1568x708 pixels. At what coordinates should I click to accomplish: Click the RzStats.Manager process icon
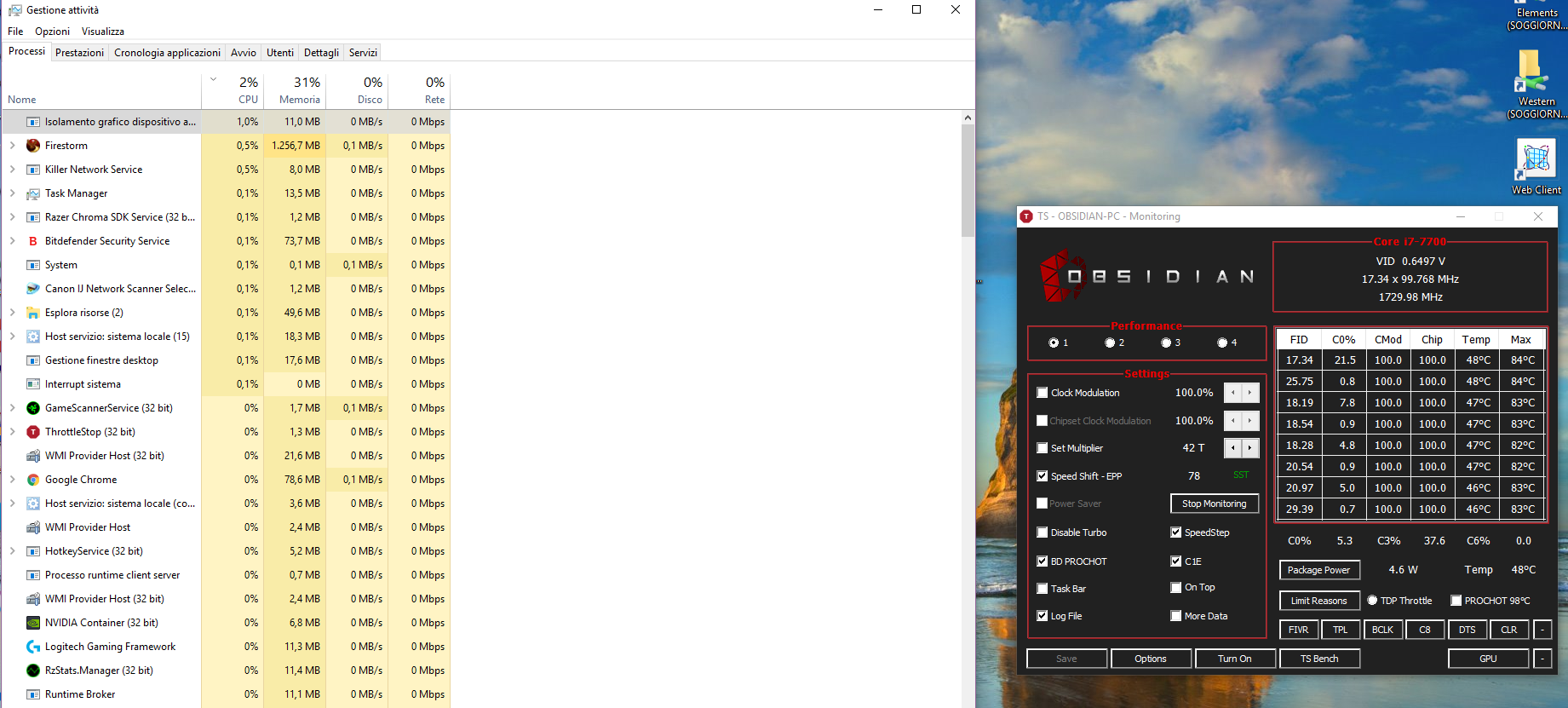click(33, 671)
